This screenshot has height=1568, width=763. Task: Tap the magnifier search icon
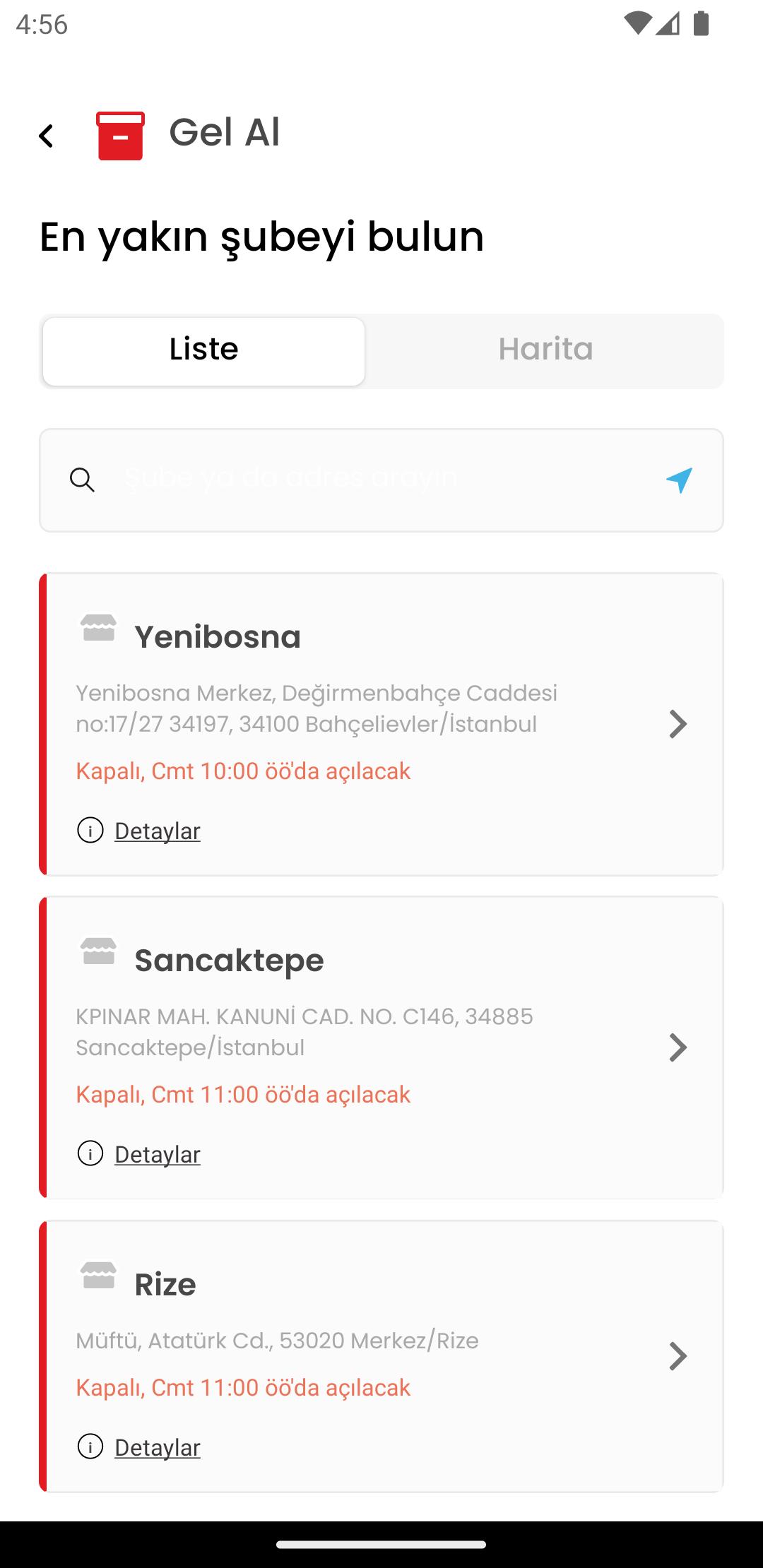(82, 480)
